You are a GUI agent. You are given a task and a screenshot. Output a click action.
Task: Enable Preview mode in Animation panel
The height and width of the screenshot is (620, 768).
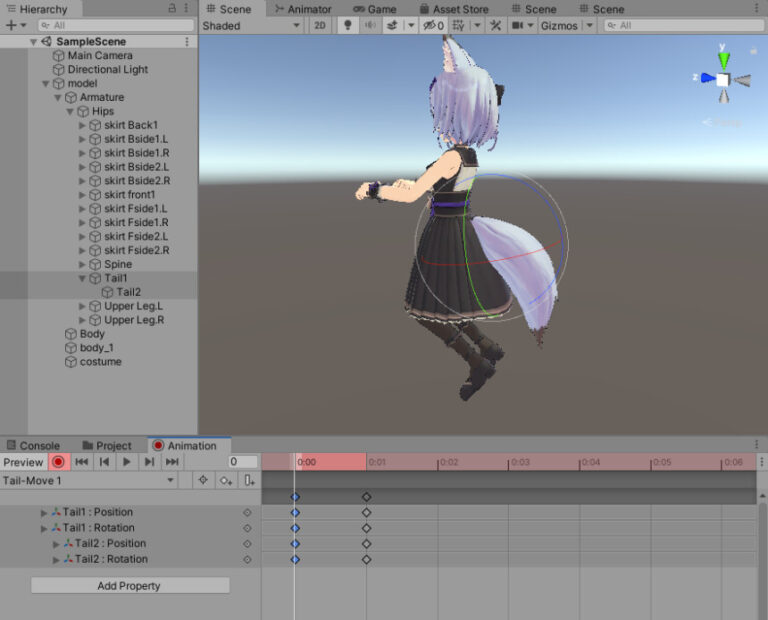click(23, 462)
